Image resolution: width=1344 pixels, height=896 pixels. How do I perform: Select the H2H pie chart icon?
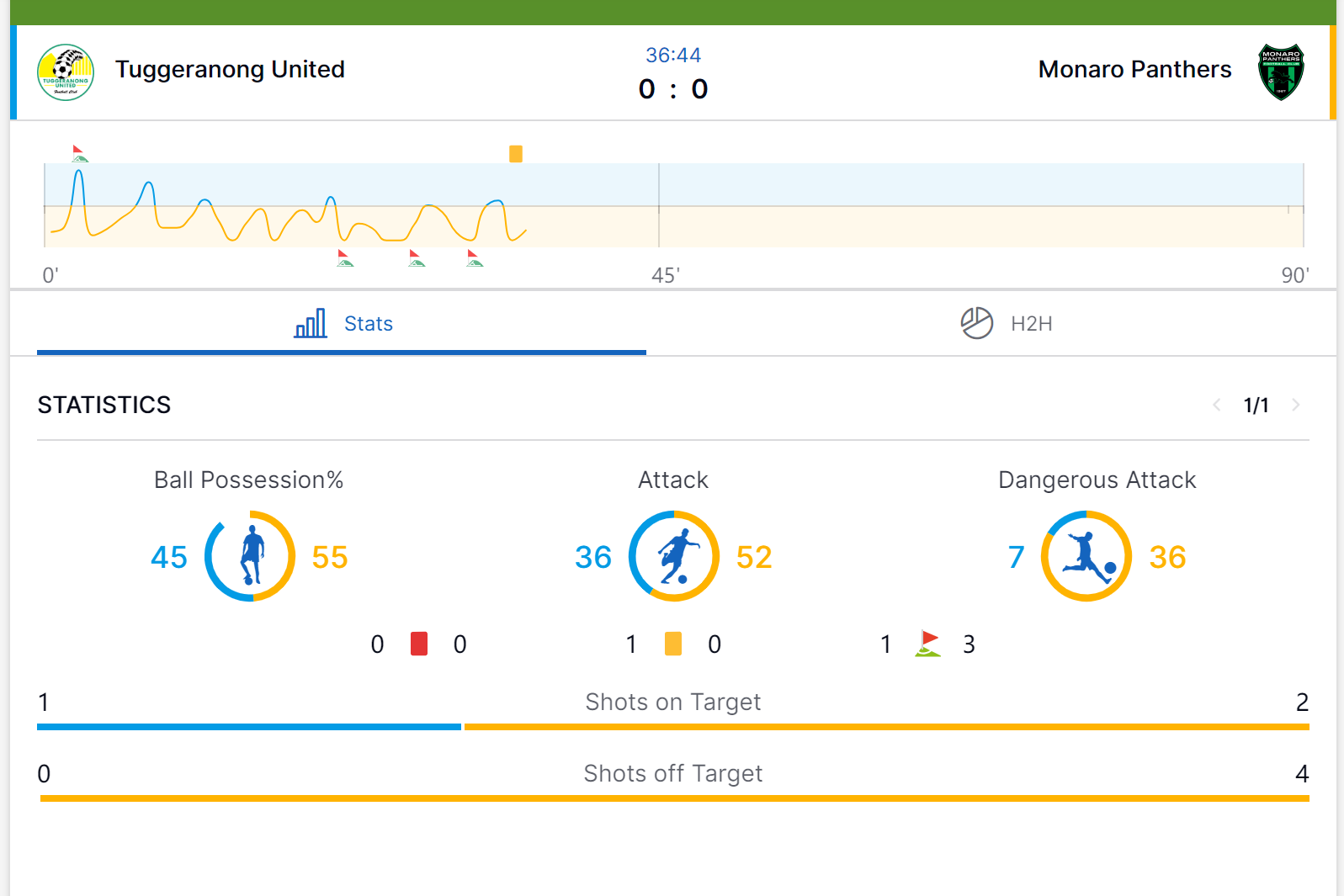click(977, 323)
